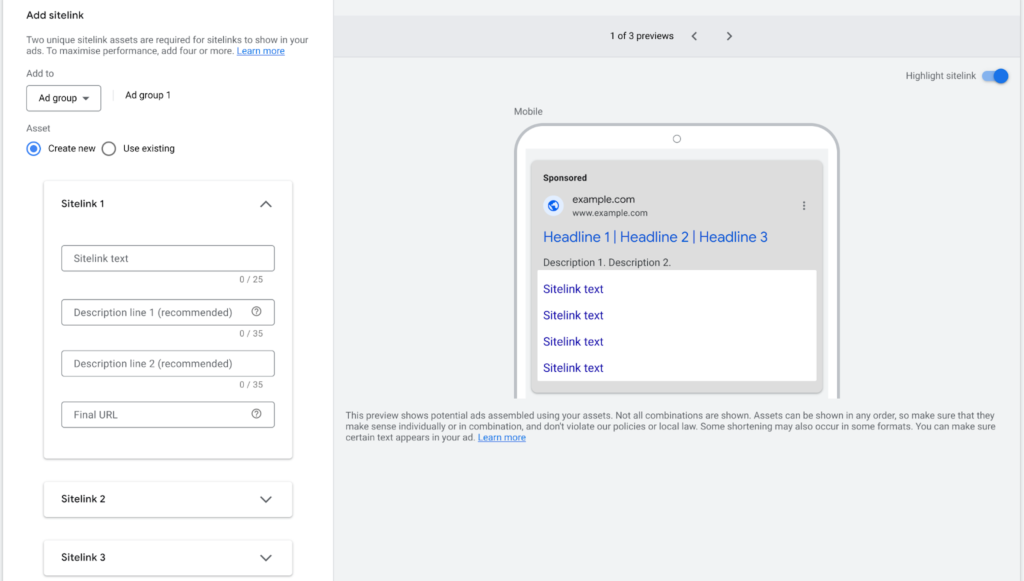Click the second Sitelink text in preview

pyautogui.click(x=573, y=315)
